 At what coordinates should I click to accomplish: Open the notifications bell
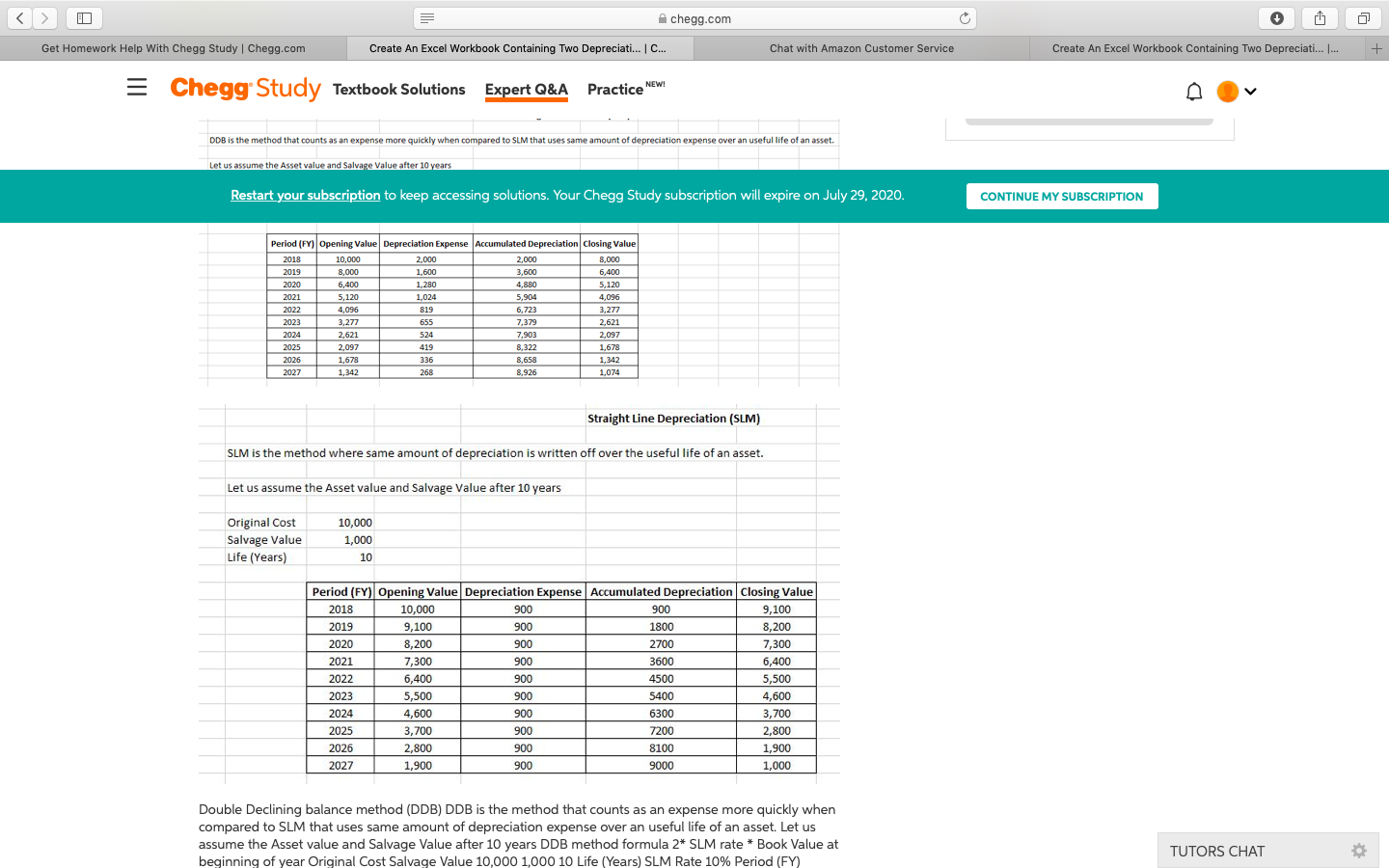click(1194, 91)
